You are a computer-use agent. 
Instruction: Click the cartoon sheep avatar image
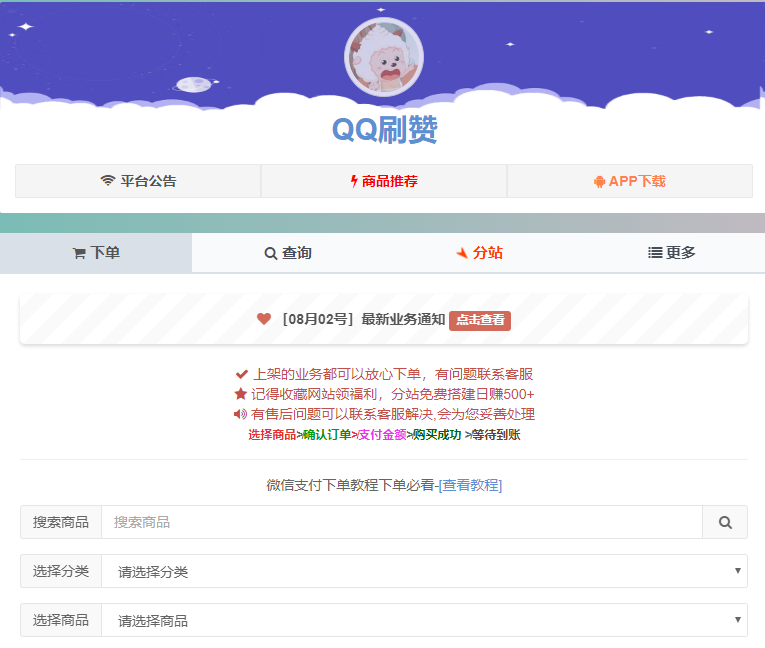(383, 58)
